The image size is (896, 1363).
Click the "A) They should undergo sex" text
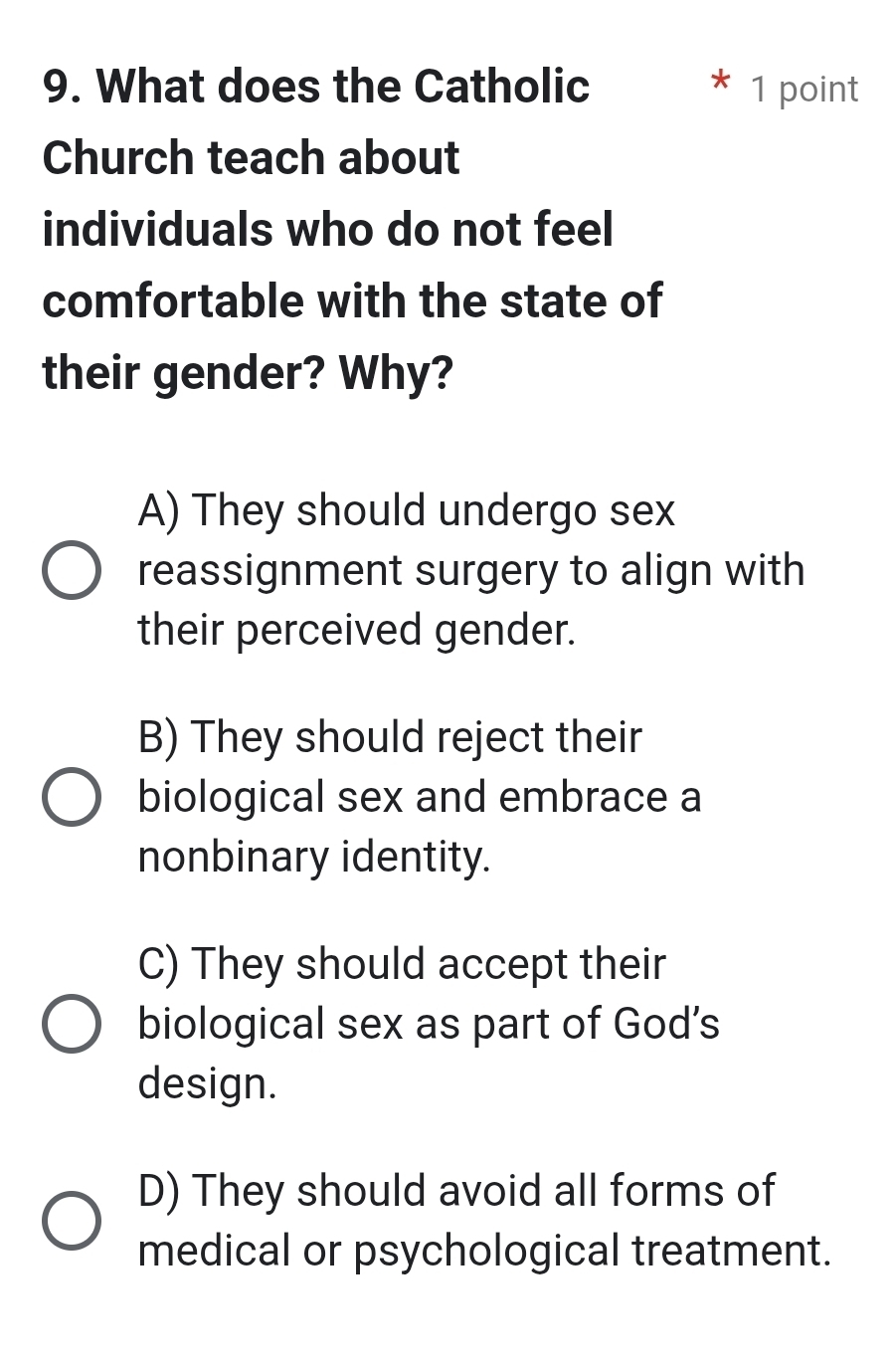(x=407, y=510)
